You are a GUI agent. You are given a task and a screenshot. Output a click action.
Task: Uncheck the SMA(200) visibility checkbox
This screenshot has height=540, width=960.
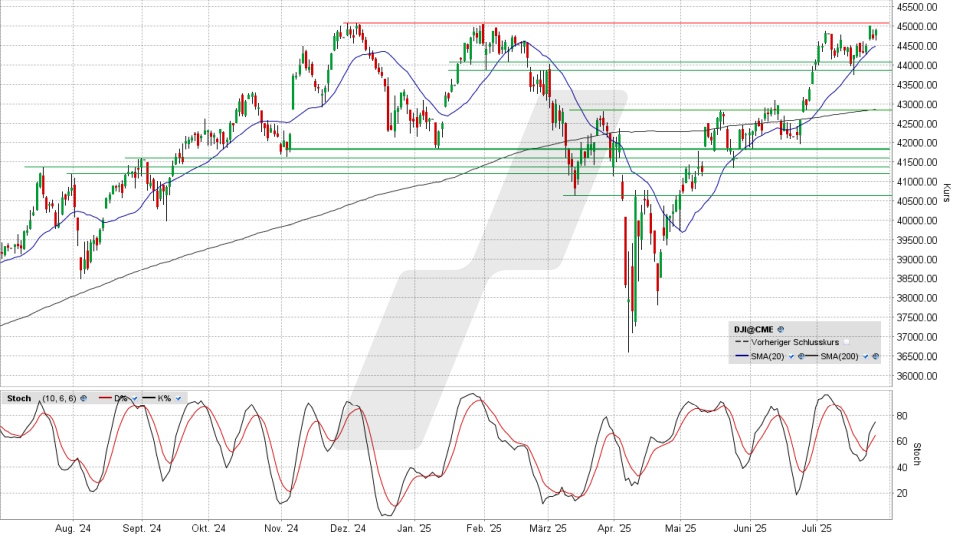pos(866,356)
